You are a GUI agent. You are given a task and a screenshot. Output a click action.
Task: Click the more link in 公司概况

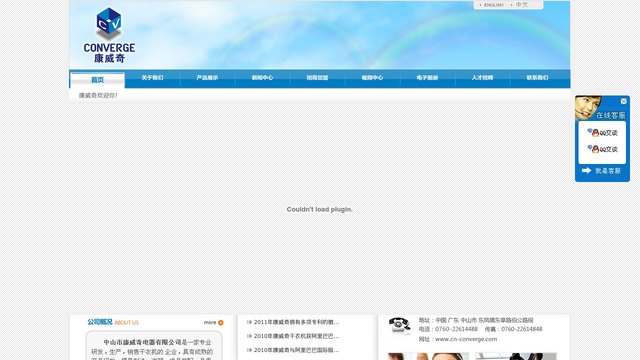[x=210, y=322]
